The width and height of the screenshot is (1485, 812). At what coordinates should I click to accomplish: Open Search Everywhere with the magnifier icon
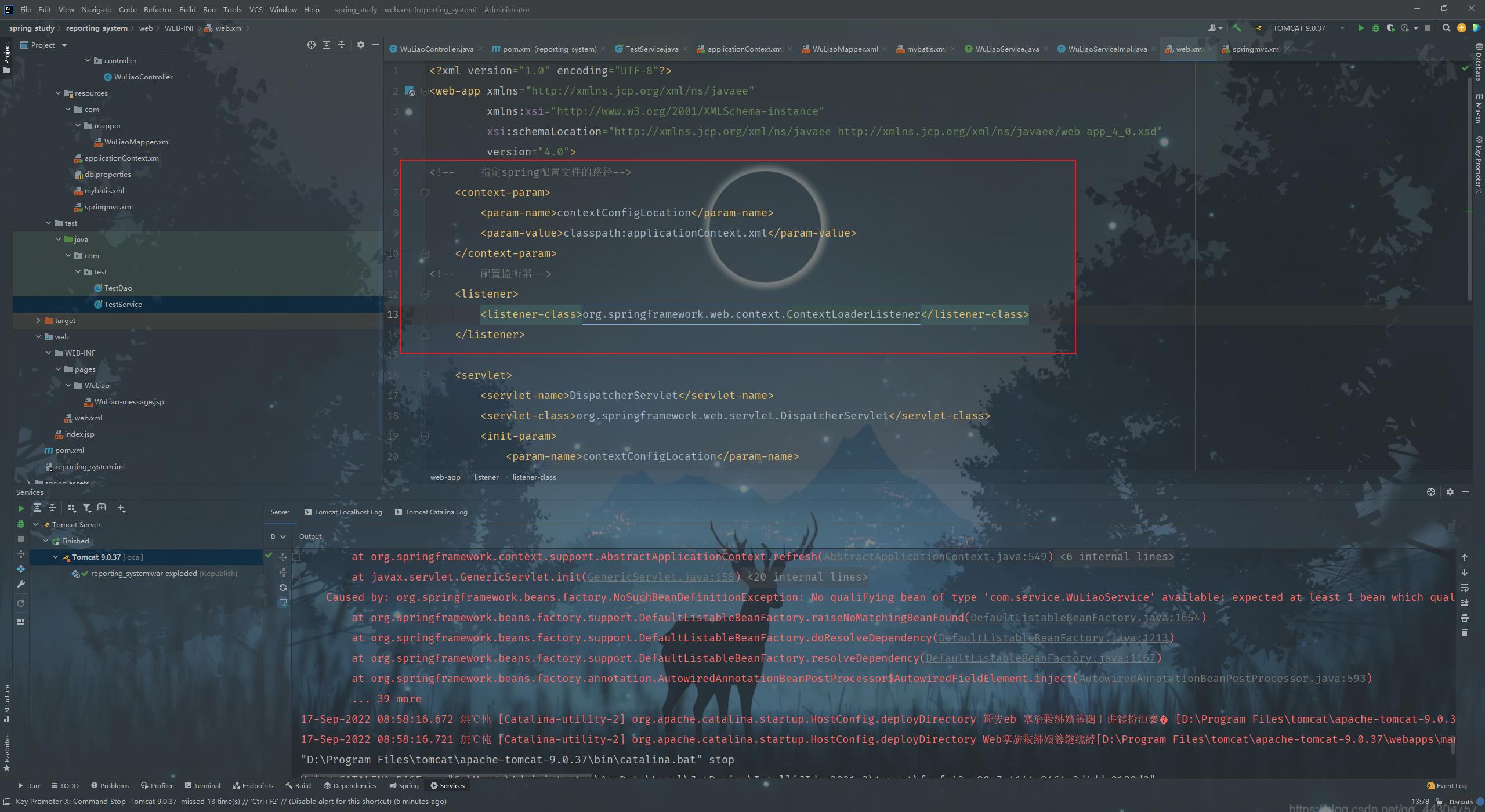coord(1446,28)
